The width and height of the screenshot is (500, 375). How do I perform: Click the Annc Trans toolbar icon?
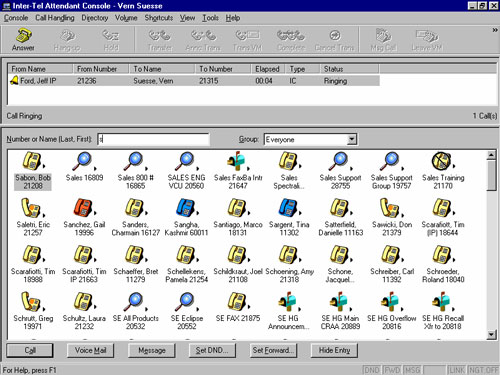point(203,39)
